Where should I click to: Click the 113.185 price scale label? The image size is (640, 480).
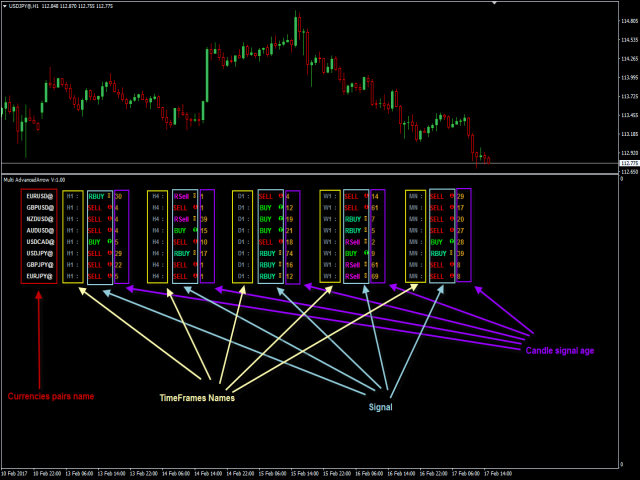click(629, 134)
